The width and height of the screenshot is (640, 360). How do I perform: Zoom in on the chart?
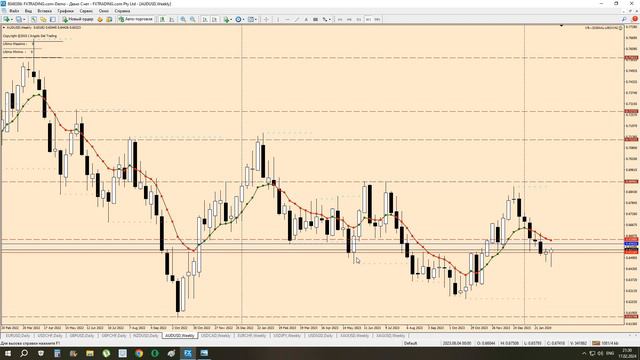183,19
